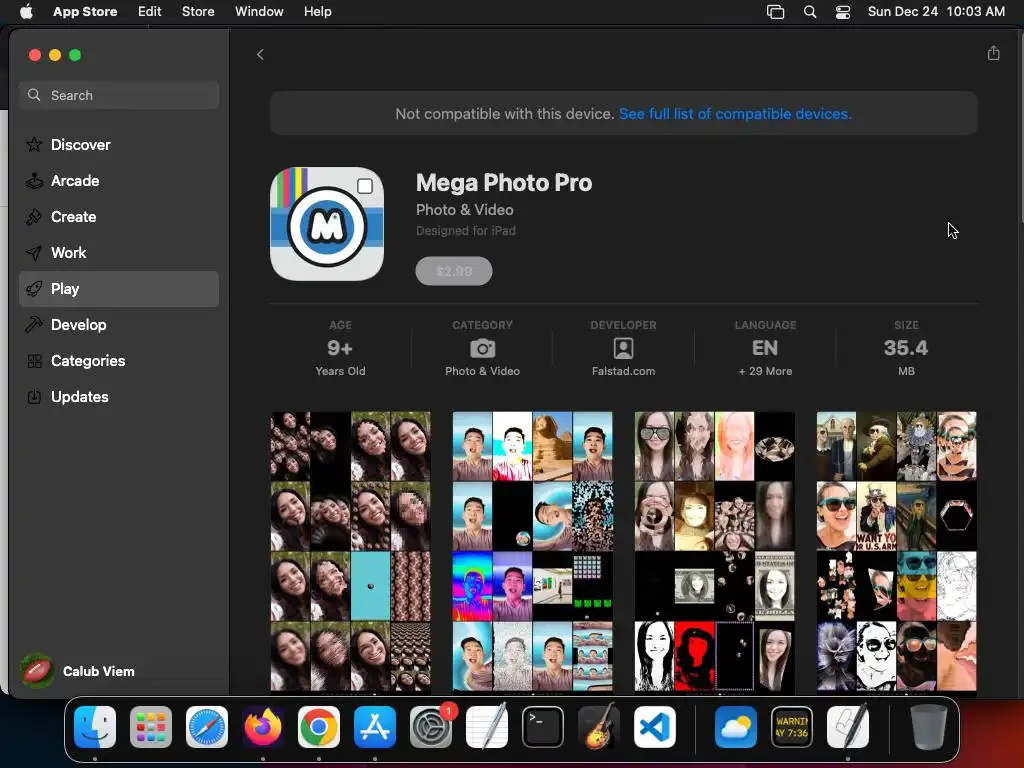Select Develop in the sidebar
Viewport: 1024px width, 768px height.
point(119,325)
